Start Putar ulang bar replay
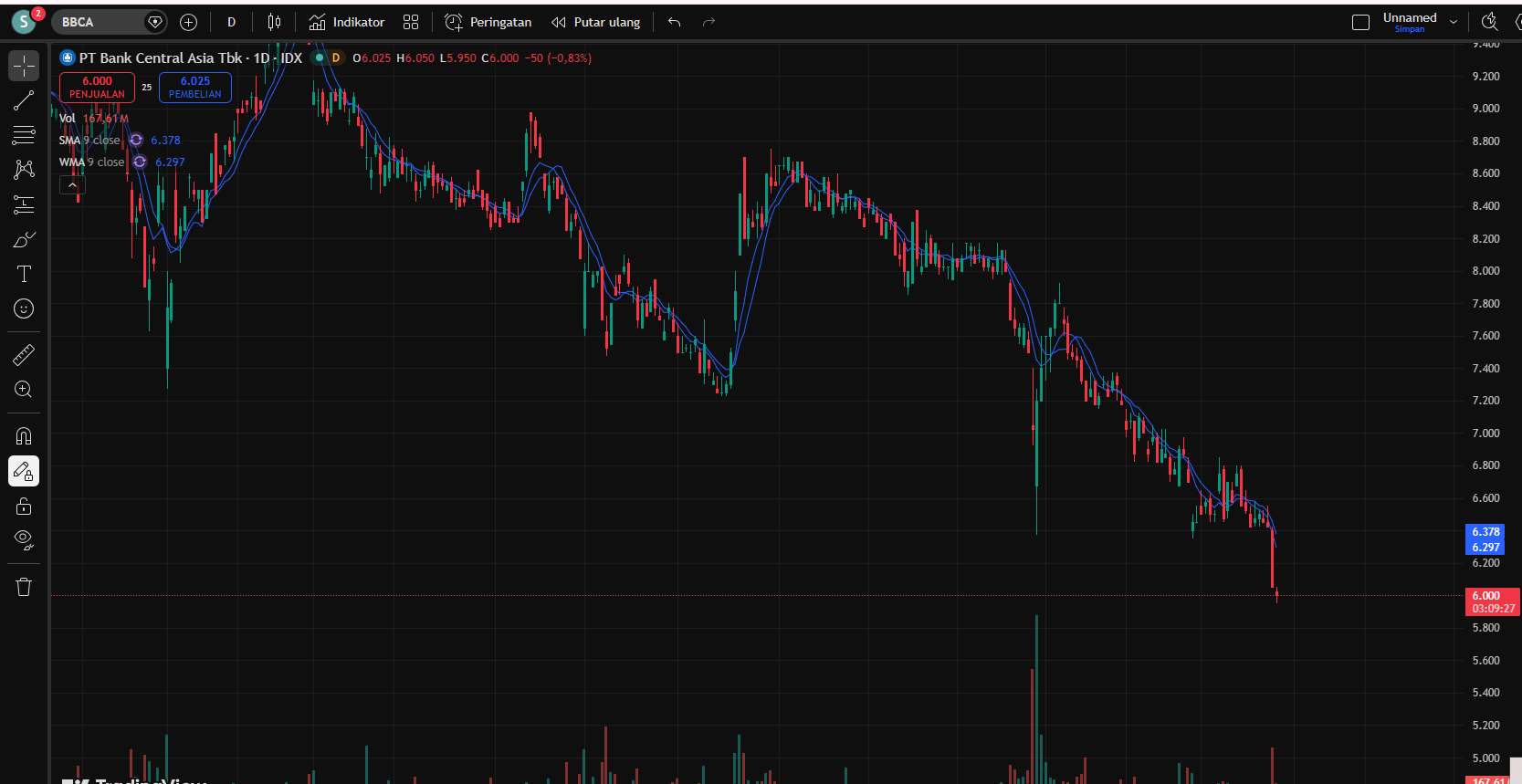Viewport: 1522px width, 784px height. (x=596, y=22)
